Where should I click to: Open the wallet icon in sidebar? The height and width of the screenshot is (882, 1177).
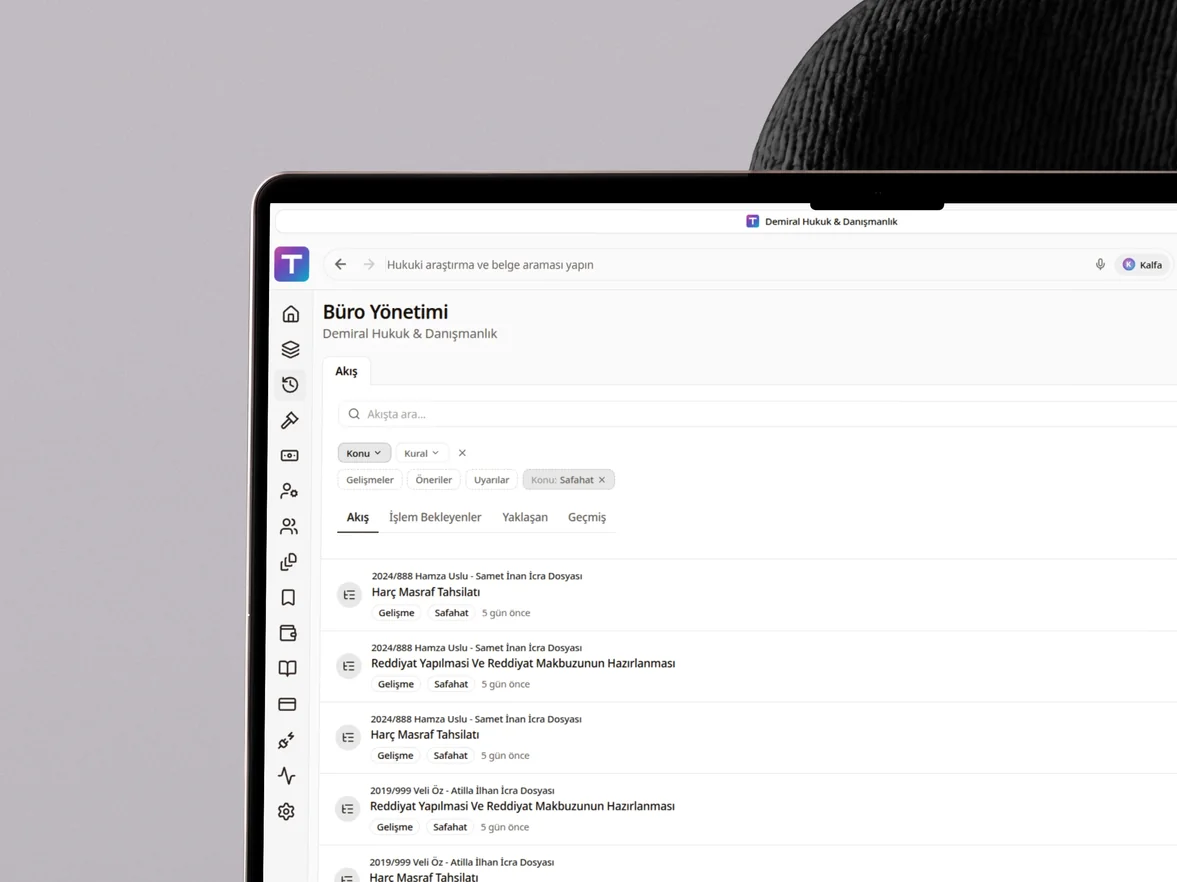288,633
